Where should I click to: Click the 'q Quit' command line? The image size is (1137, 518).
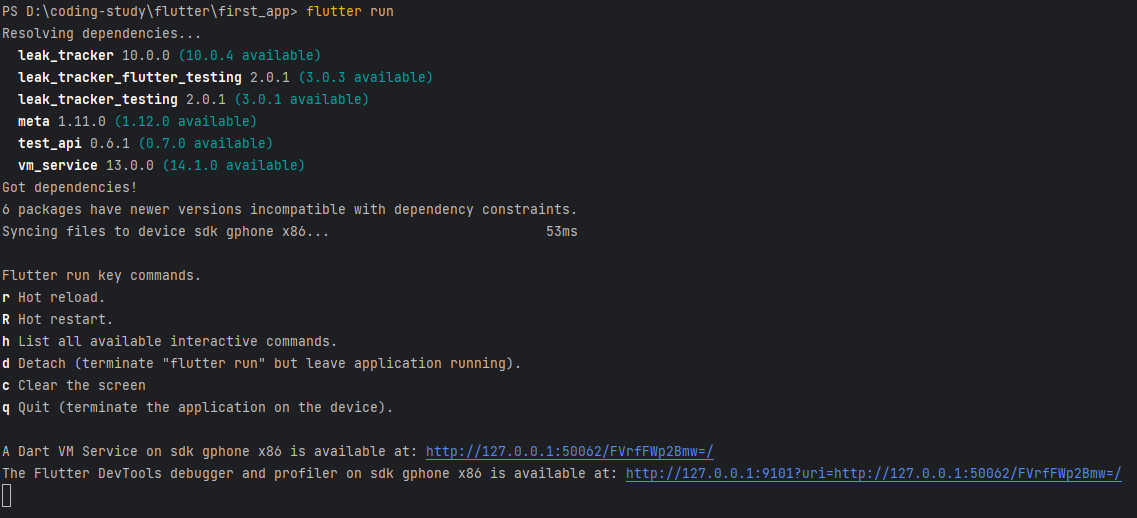coord(197,408)
